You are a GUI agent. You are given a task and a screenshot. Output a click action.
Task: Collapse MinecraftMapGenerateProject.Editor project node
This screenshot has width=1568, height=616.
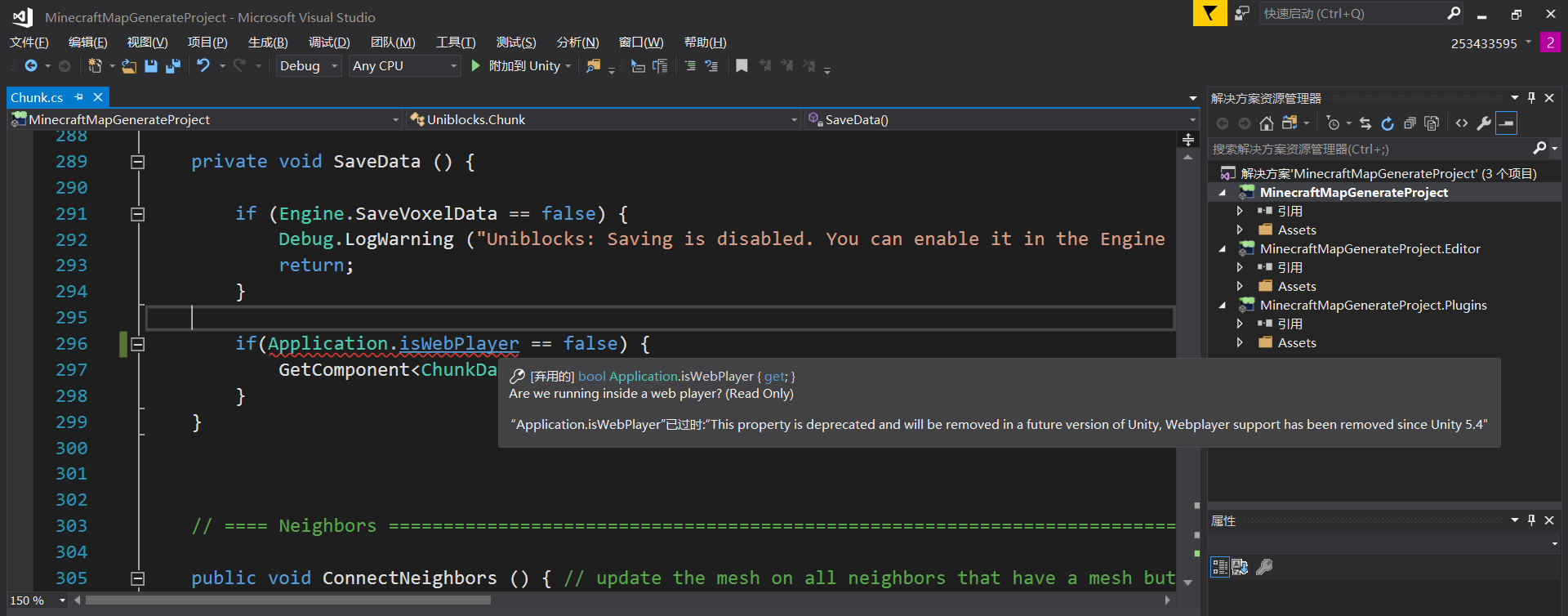pyautogui.click(x=1223, y=249)
